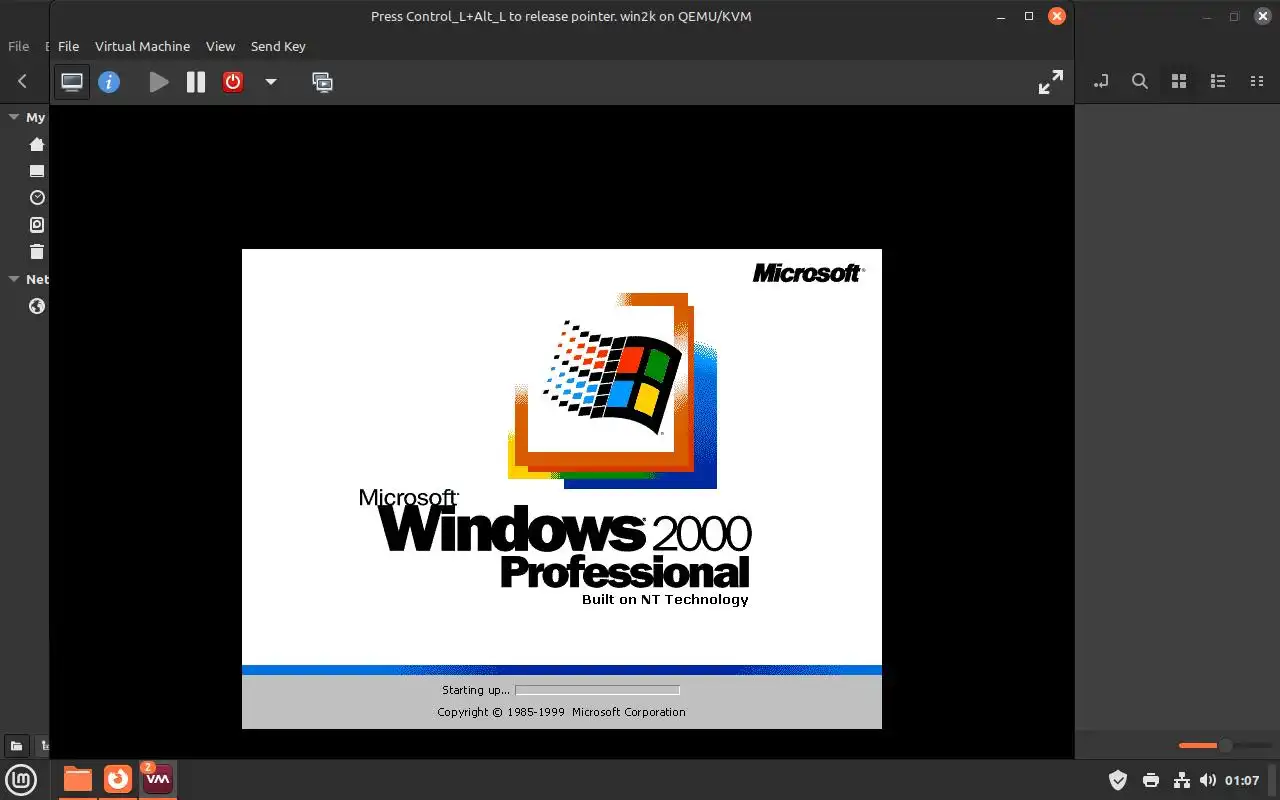Image resolution: width=1280 pixels, height=800 pixels.
Task: Open the Linux Mint start menu
Action: (x=21, y=779)
